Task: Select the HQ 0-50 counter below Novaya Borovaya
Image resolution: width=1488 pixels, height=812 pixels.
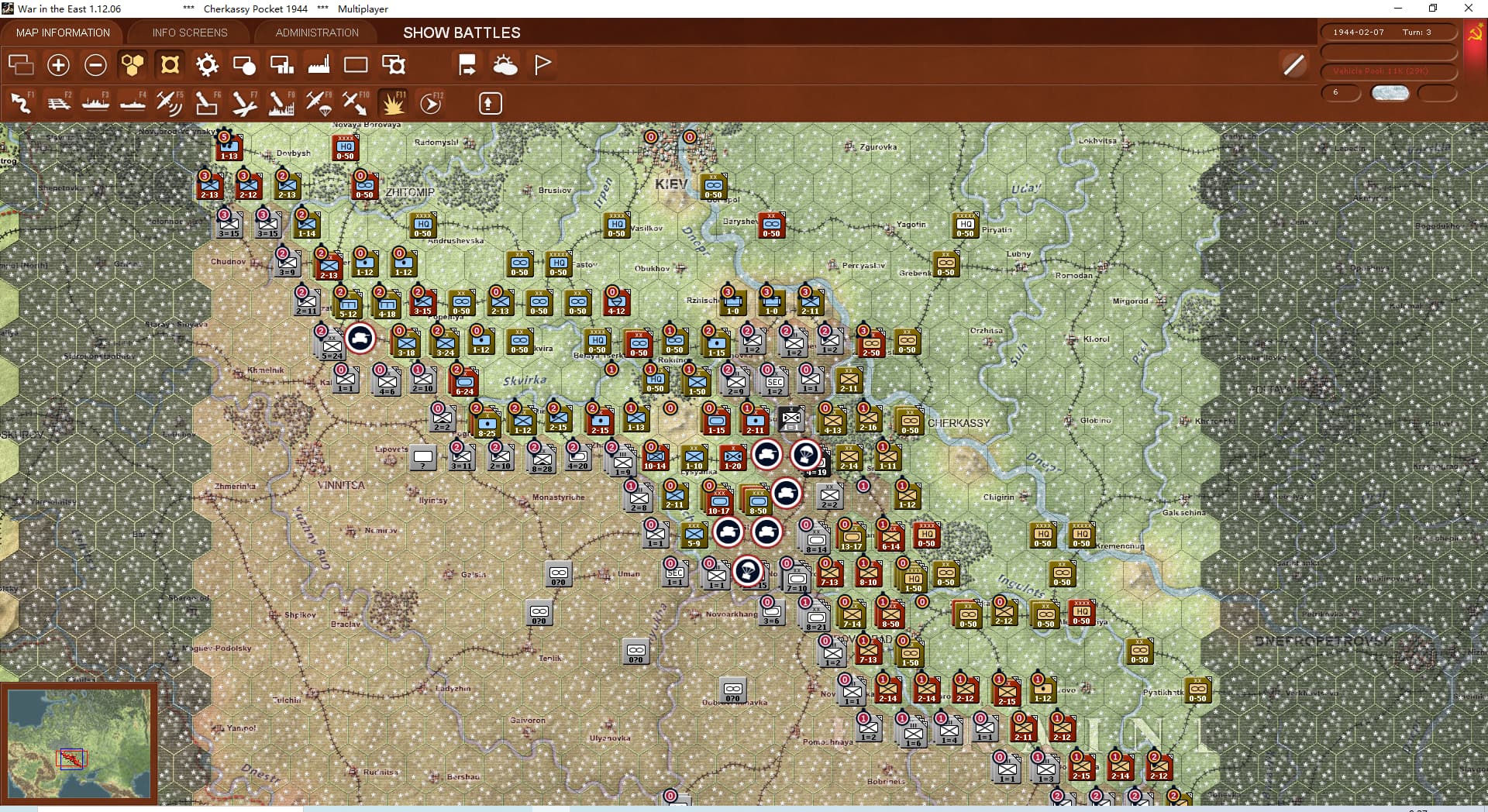Action: (x=346, y=147)
